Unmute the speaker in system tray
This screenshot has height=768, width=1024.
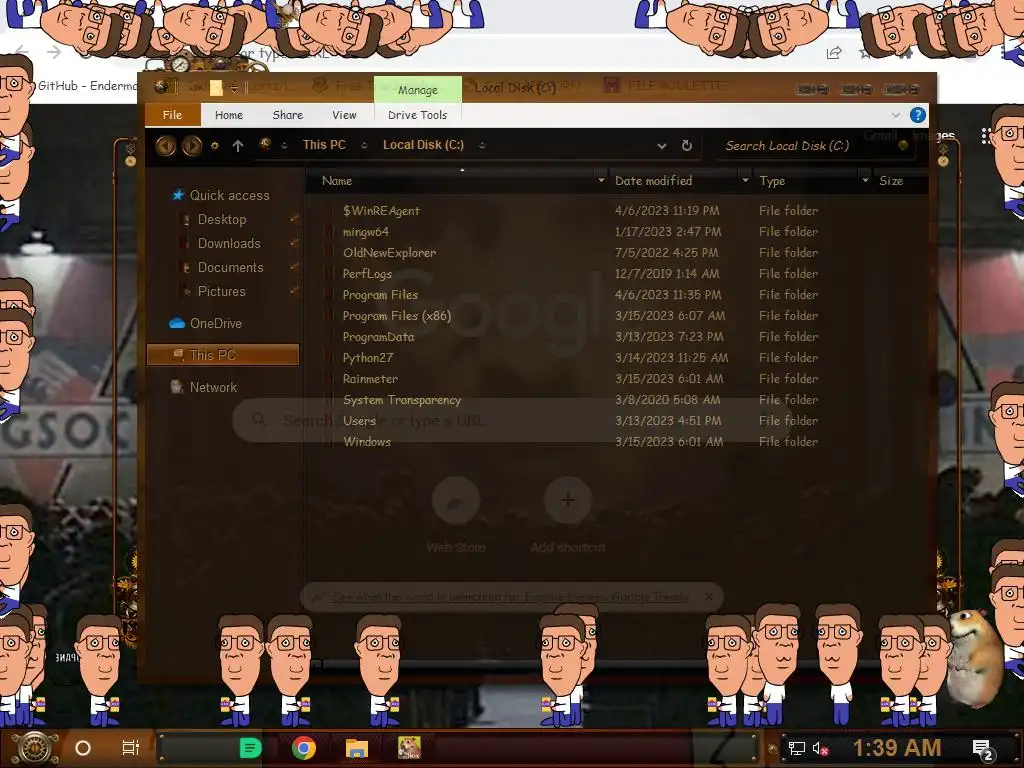[820, 748]
